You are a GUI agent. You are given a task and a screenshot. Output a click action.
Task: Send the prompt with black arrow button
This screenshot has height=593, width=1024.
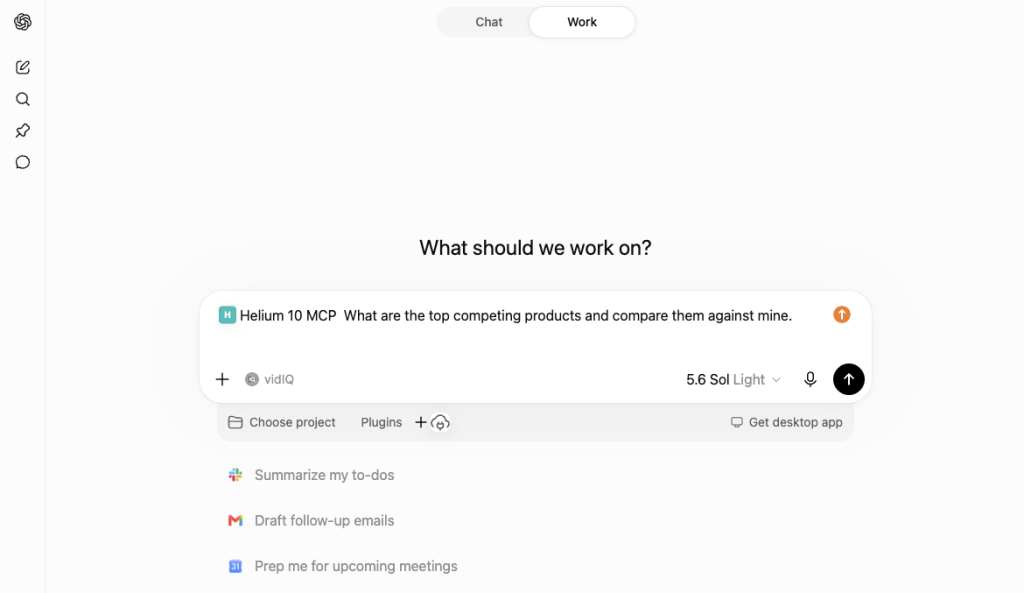click(x=848, y=379)
